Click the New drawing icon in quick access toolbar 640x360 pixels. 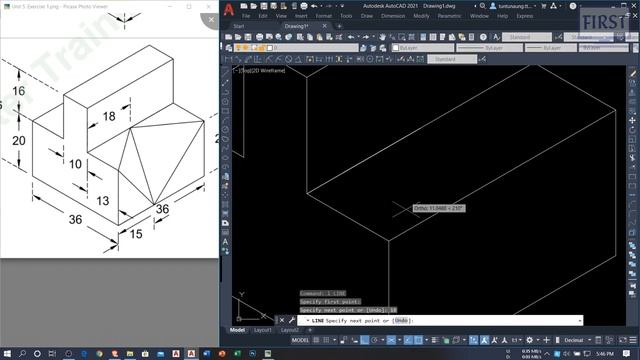pos(244,6)
